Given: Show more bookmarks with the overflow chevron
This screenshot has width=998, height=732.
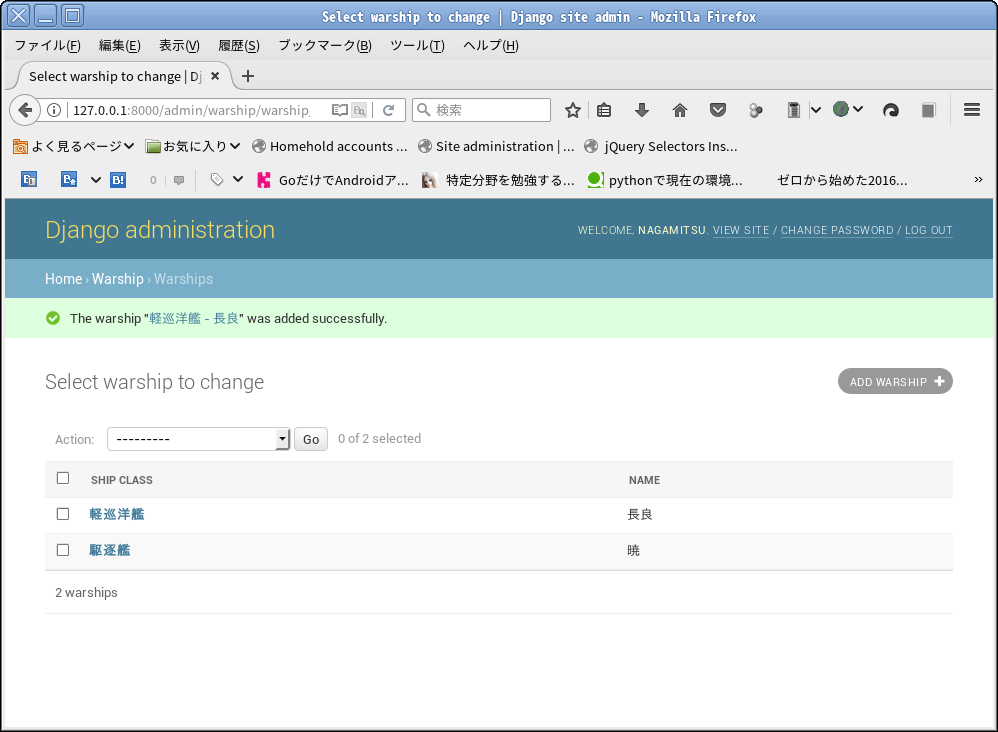Looking at the screenshot, I should (978, 180).
